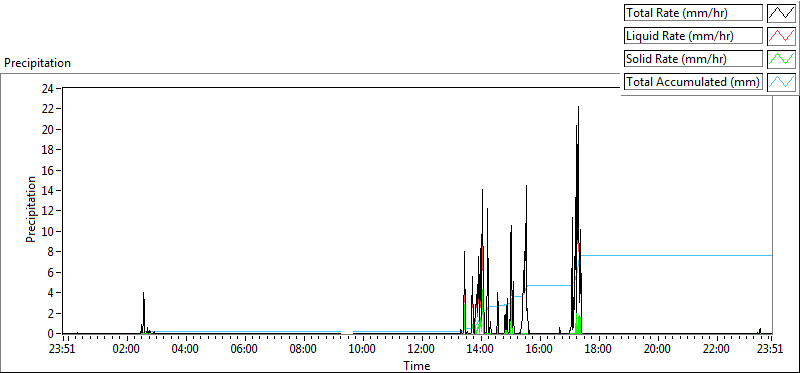
Task: Click the Time axis title
Action: (x=417, y=366)
